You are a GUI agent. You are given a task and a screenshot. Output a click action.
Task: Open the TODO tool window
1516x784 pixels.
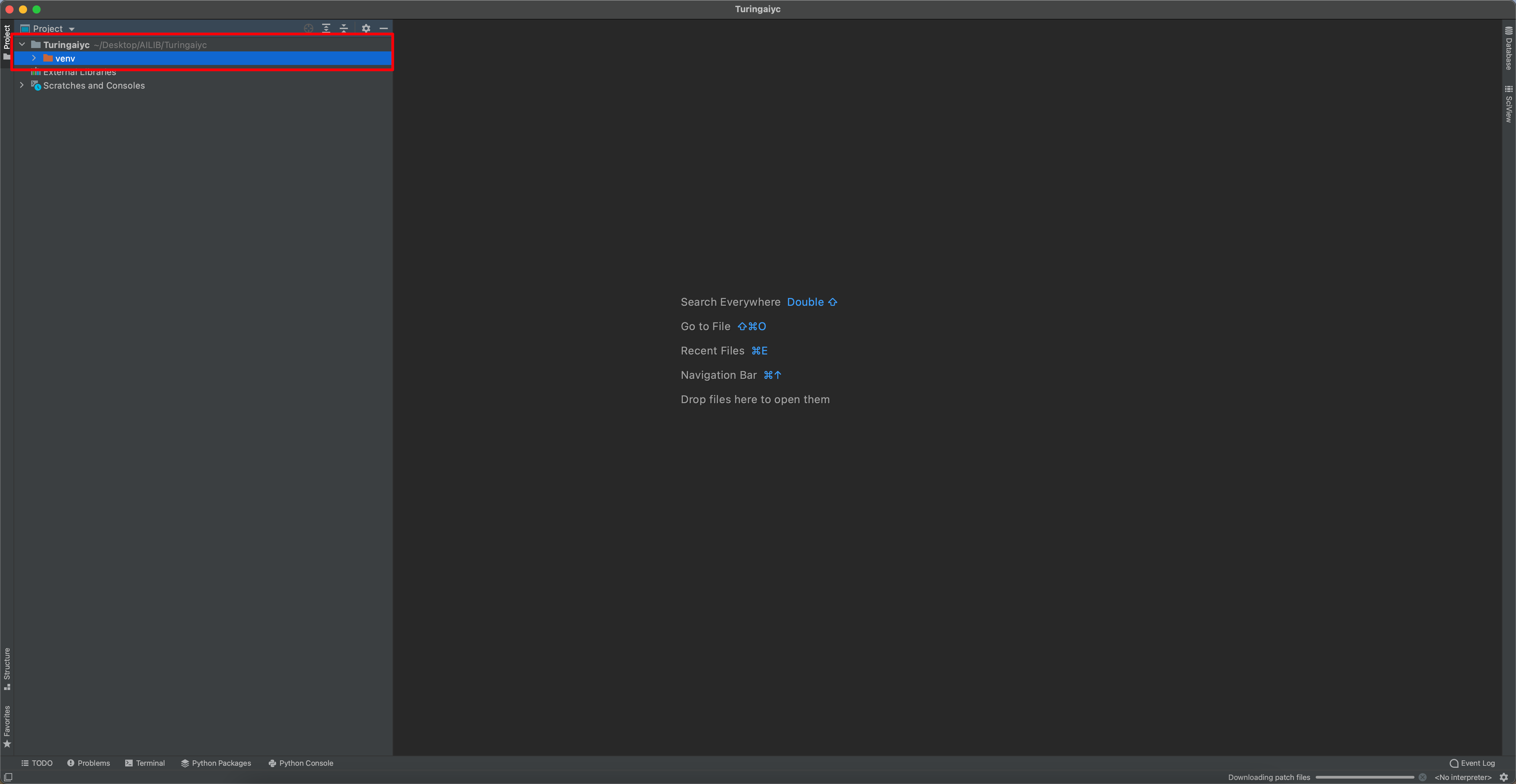click(x=37, y=763)
